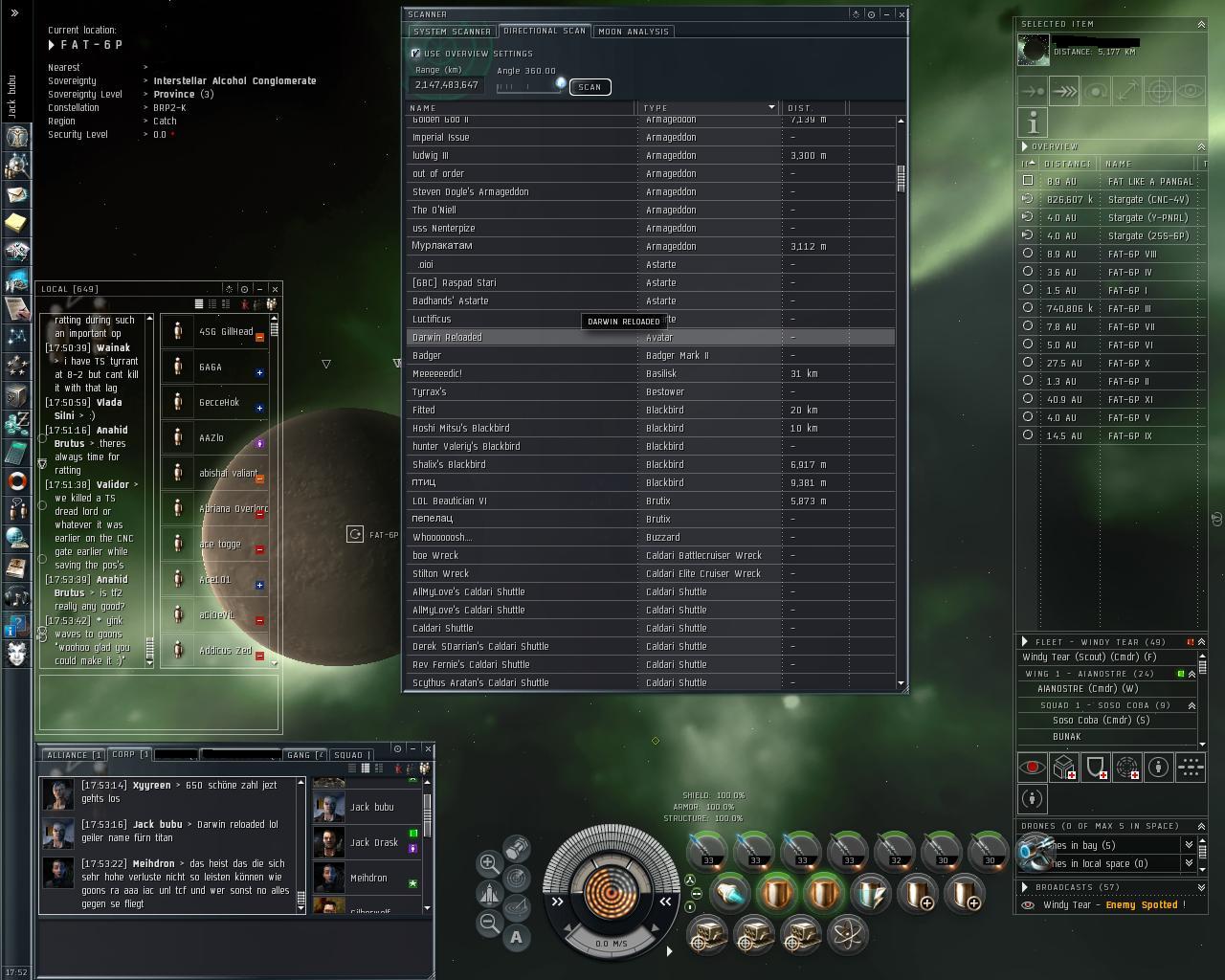Screen dimensions: 1225x980
Task: Select the Darwin Reloaded Avatar row
Action: (x=651, y=337)
